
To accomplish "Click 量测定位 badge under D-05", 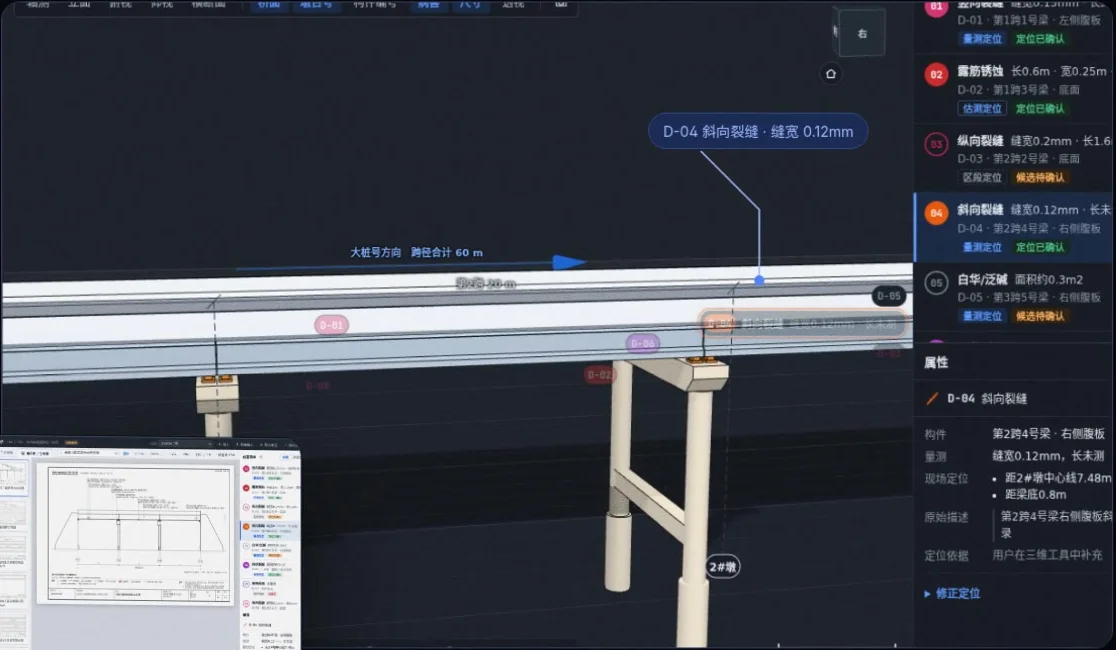I will [982, 316].
